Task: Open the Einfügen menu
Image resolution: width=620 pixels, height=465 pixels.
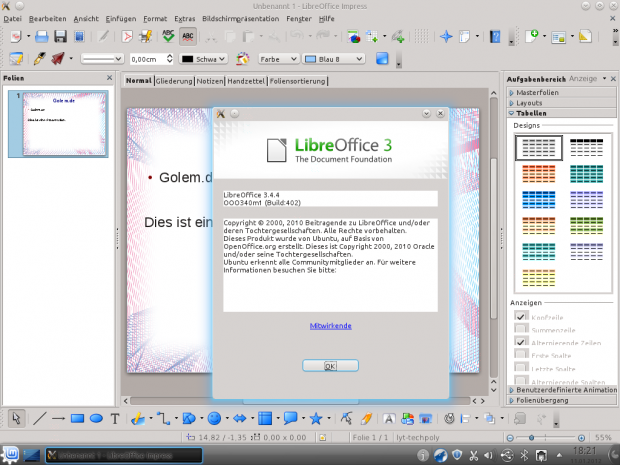Action: (x=121, y=19)
